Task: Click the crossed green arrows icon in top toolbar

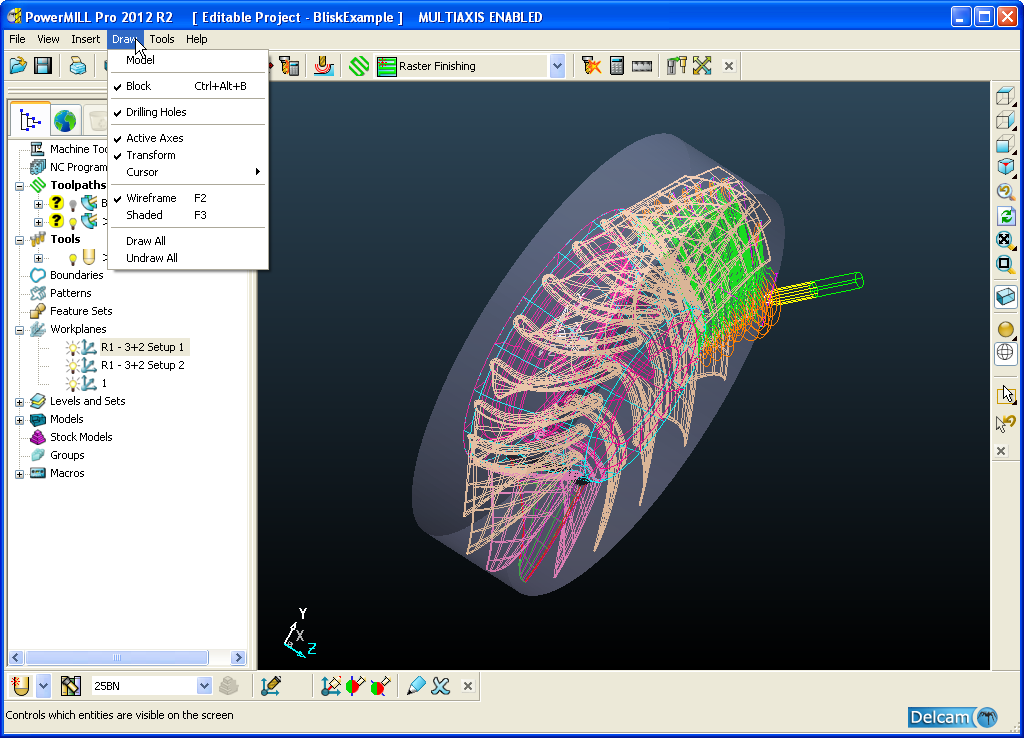Action: click(702, 65)
